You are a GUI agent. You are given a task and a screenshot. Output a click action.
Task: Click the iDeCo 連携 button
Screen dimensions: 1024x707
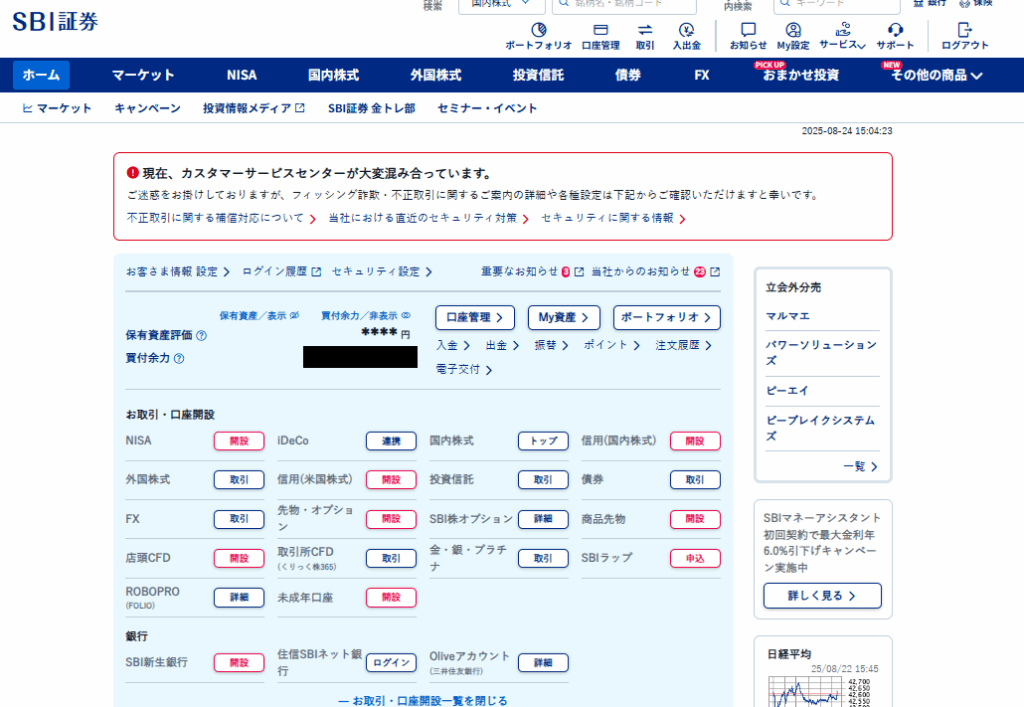(x=391, y=441)
